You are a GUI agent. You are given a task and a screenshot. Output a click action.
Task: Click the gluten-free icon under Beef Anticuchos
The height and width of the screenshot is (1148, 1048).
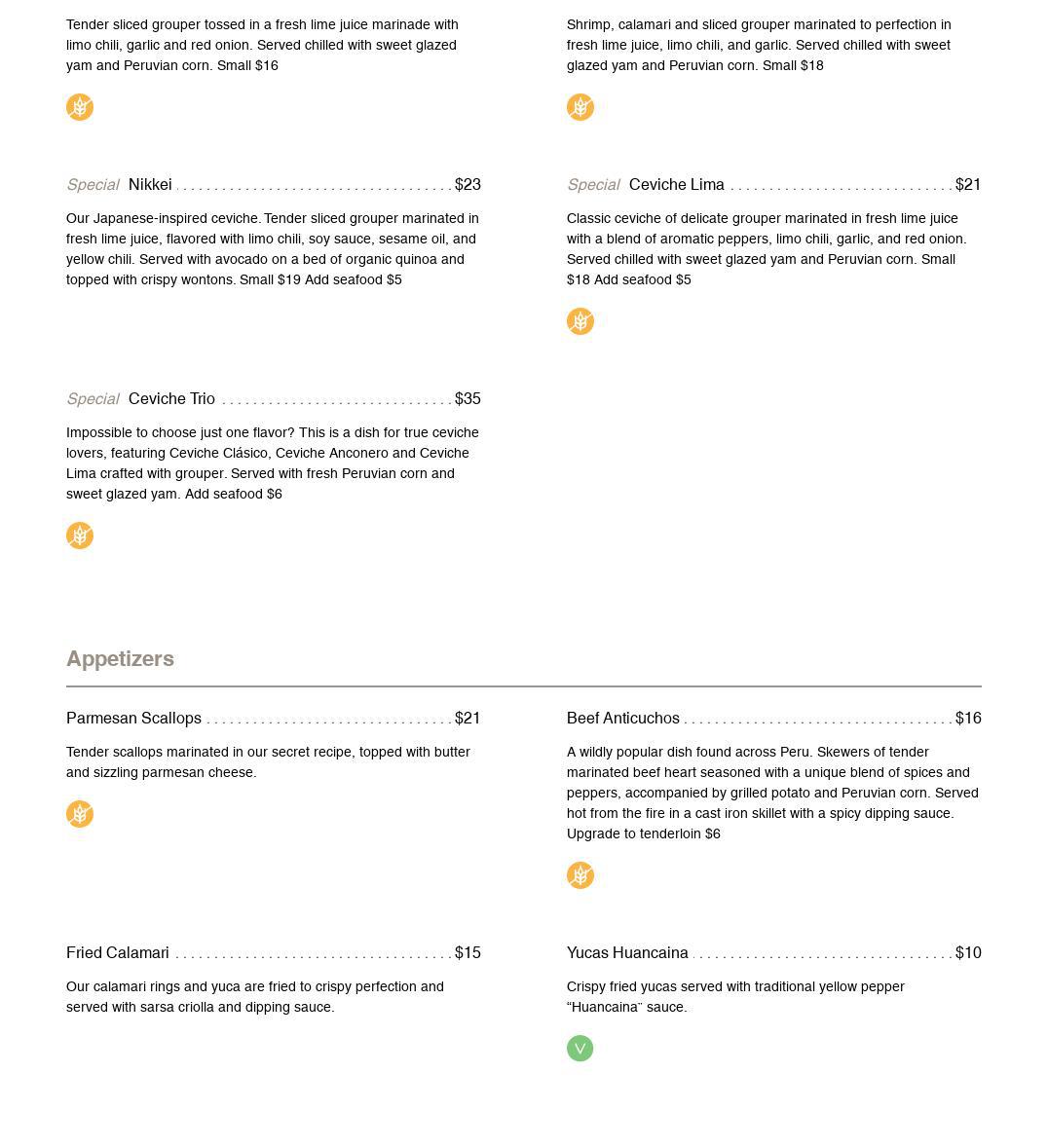(580, 875)
